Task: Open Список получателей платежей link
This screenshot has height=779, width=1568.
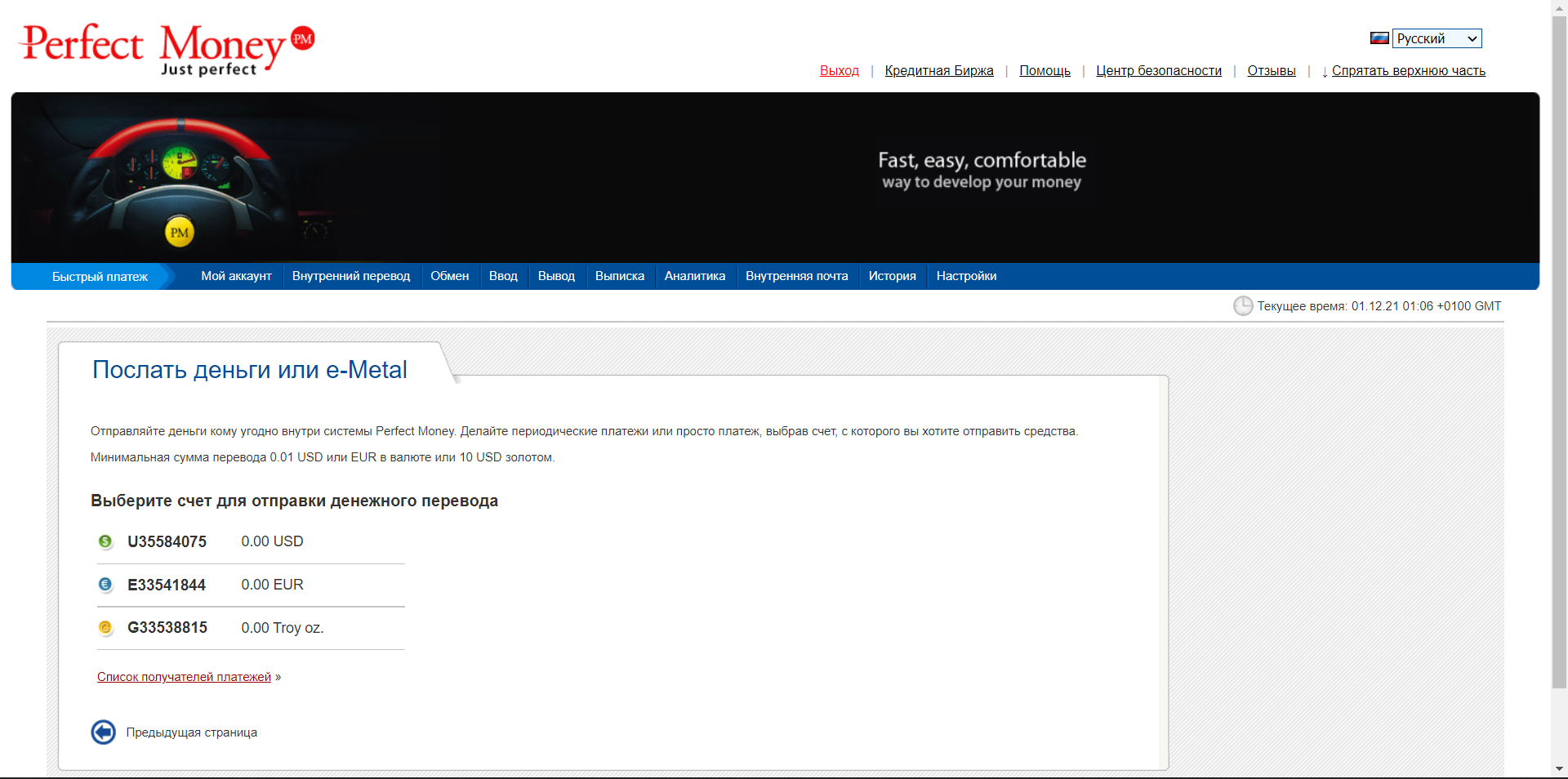Action: click(x=184, y=677)
